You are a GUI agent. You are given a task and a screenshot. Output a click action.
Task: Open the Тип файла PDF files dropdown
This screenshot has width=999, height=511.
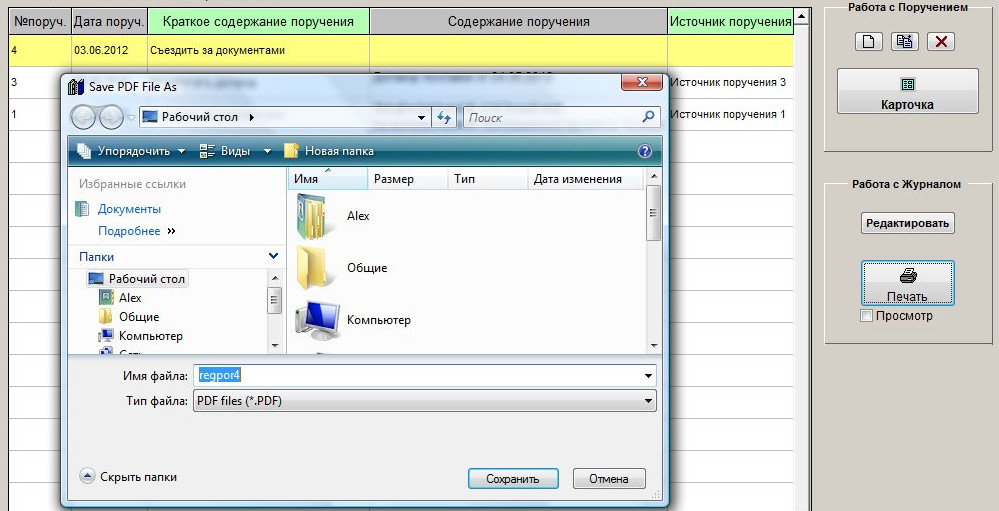424,401
